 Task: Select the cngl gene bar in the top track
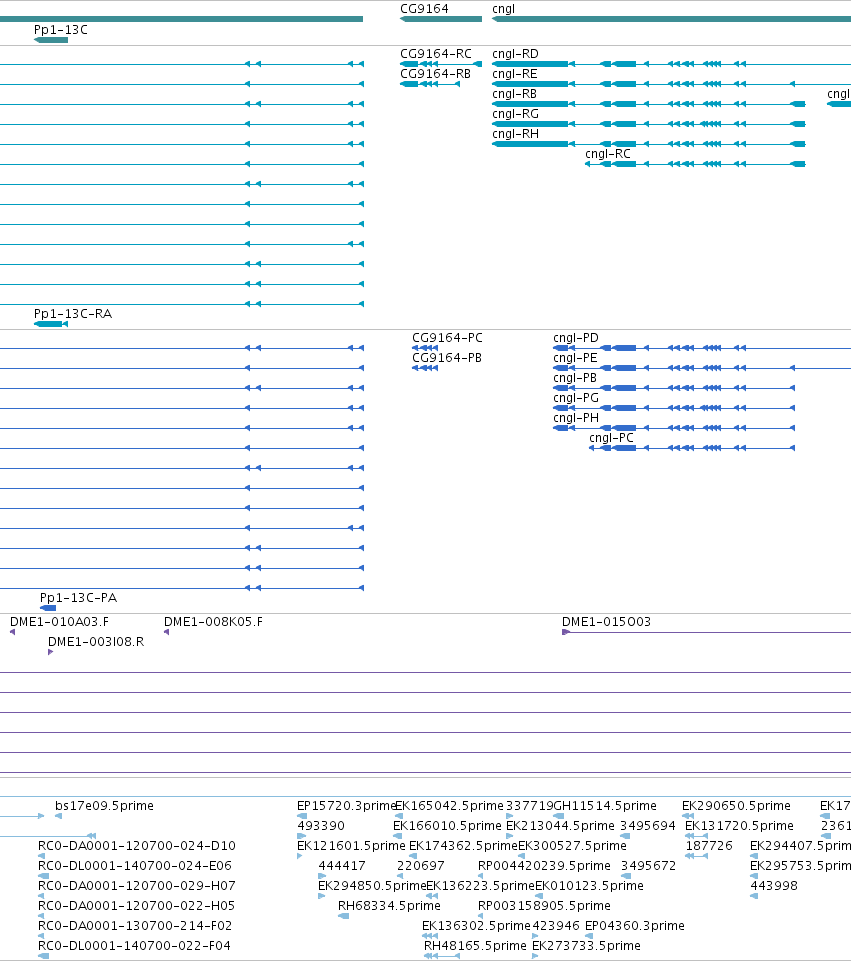click(671, 19)
